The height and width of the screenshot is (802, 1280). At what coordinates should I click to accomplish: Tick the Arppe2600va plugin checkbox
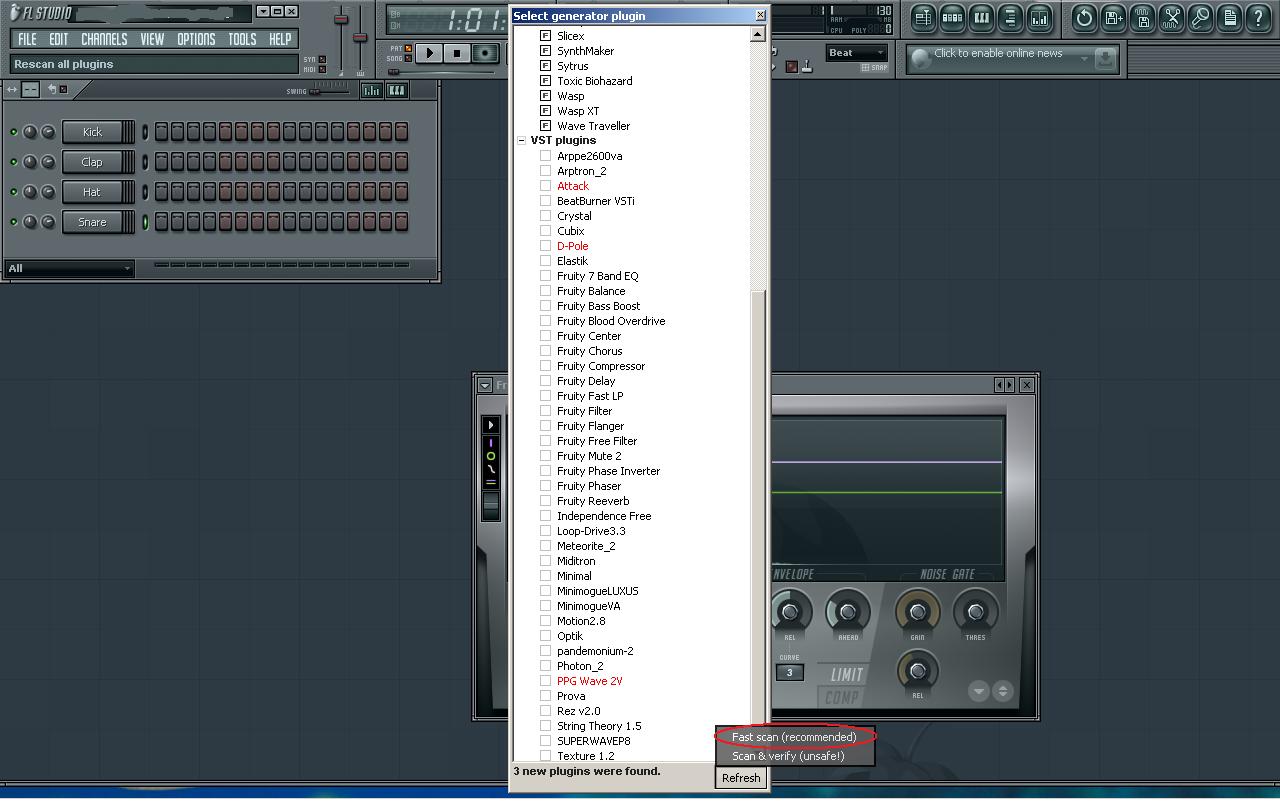tap(546, 156)
